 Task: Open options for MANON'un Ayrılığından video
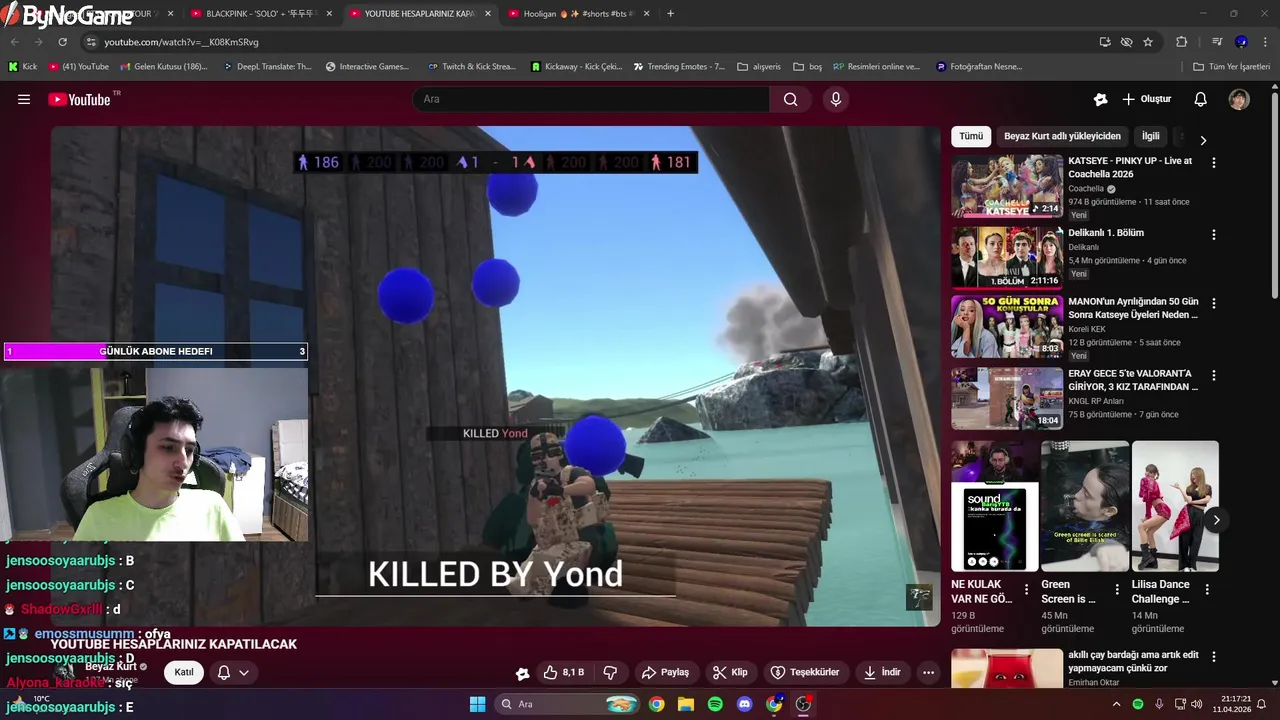click(1214, 303)
